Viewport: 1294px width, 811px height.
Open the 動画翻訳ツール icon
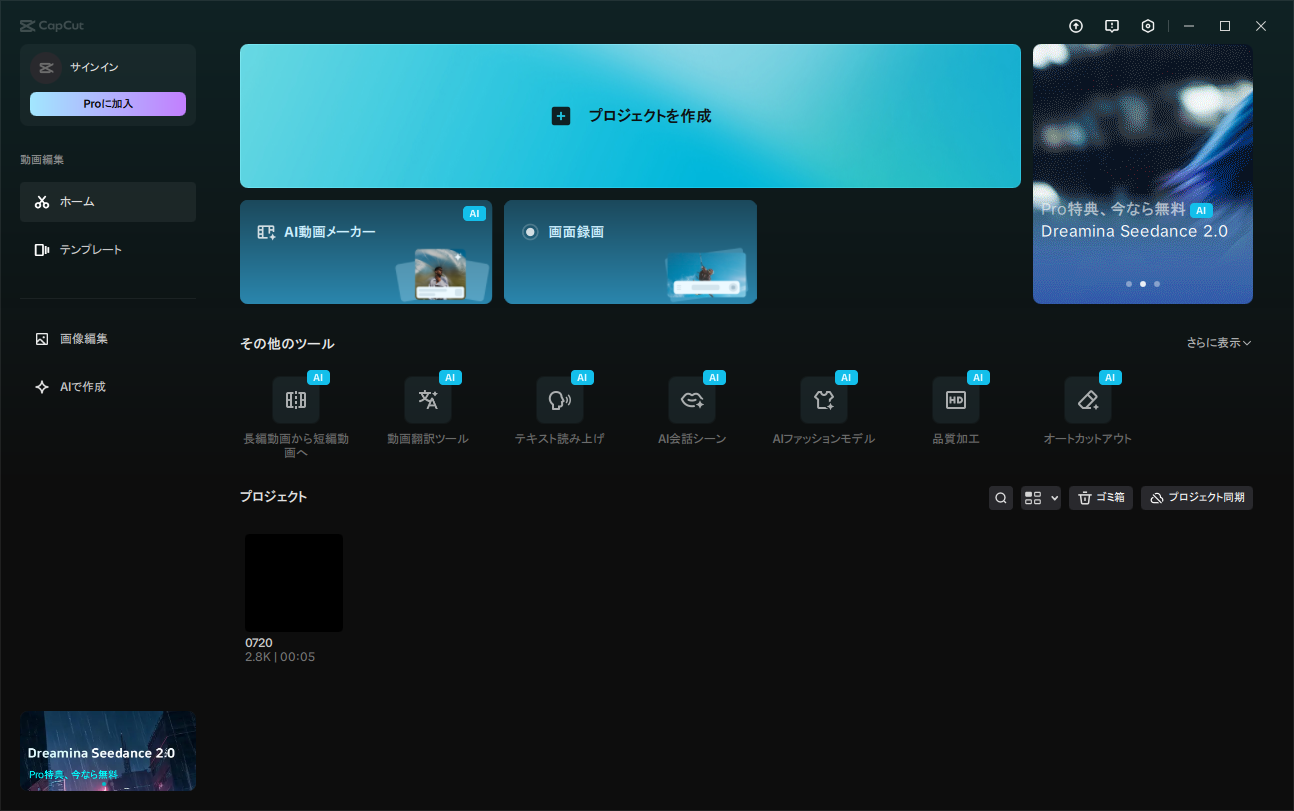[428, 400]
